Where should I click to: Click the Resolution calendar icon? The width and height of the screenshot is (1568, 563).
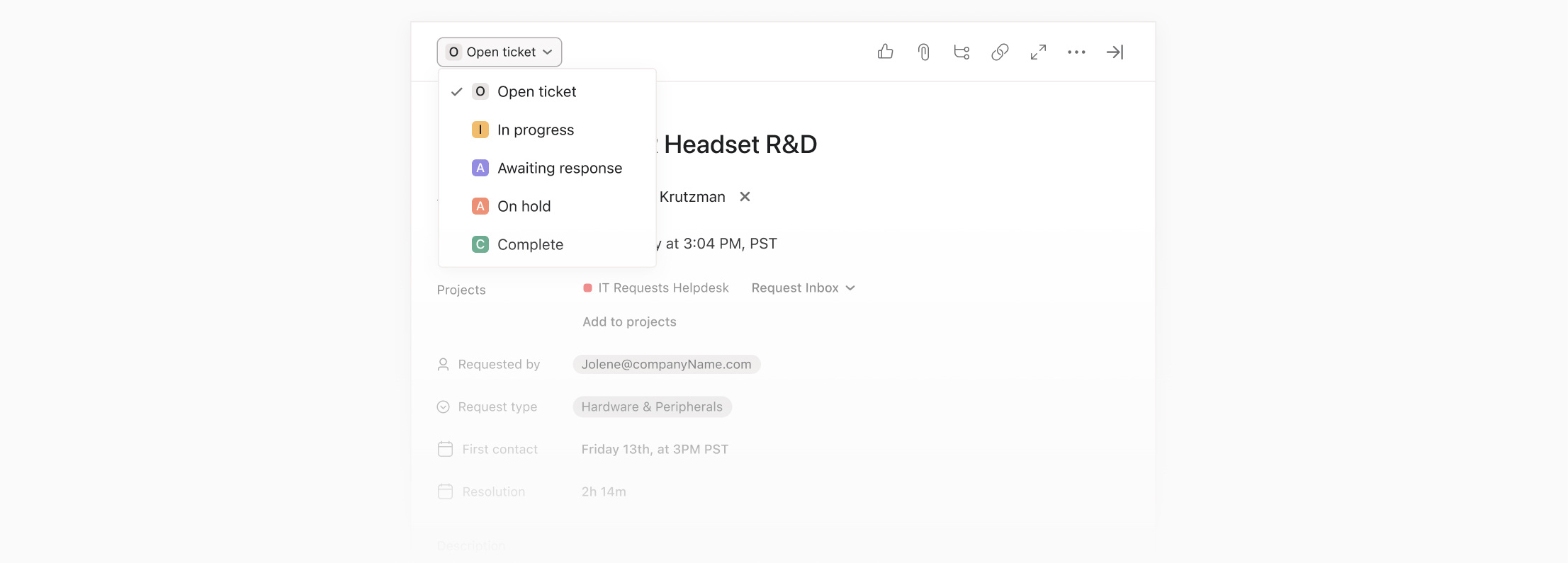[x=445, y=491]
